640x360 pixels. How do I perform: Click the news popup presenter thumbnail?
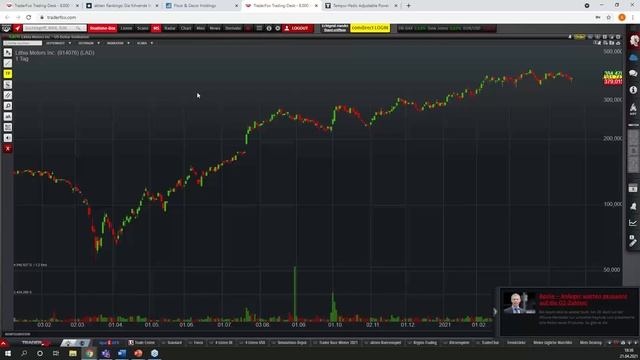[519, 303]
